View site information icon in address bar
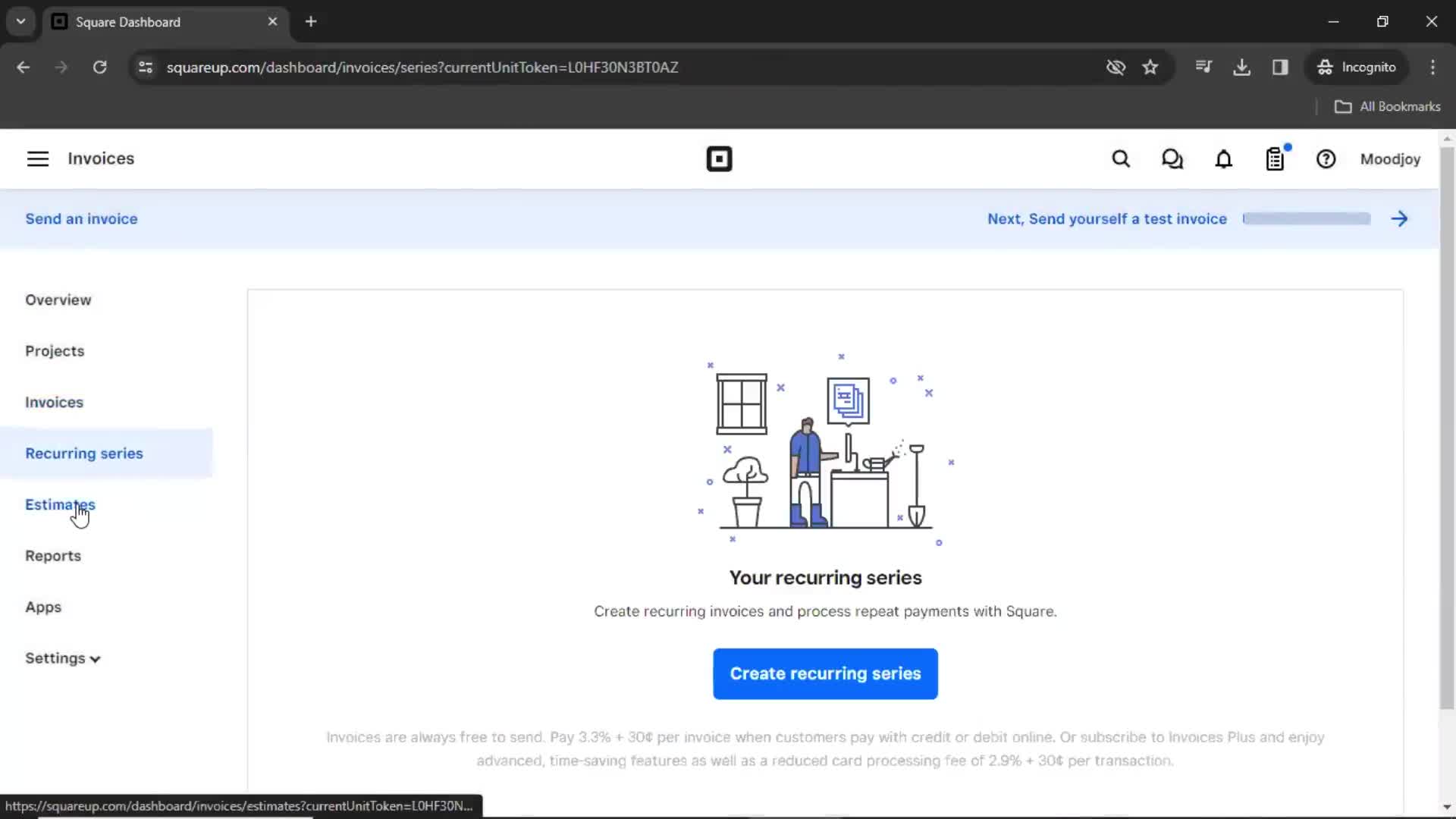This screenshot has width=1456, height=819. pyautogui.click(x=146, y=67)
